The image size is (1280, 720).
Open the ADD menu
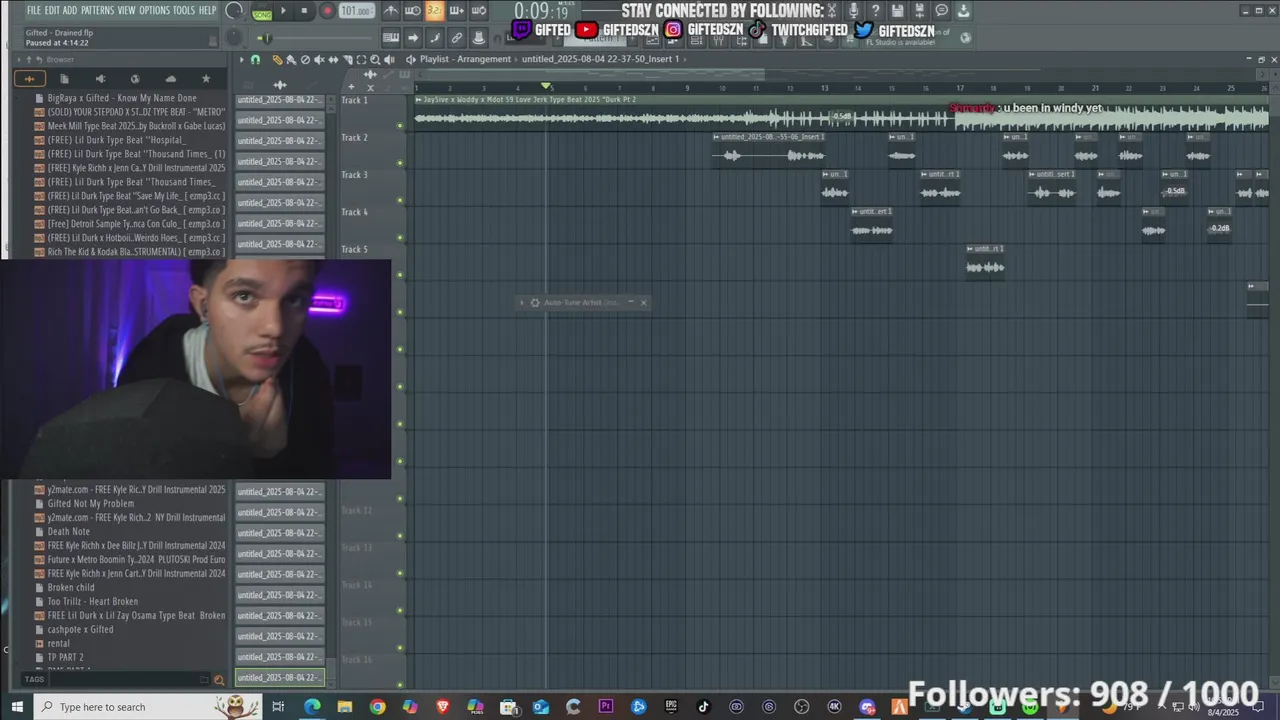click(x=70, y=10)
